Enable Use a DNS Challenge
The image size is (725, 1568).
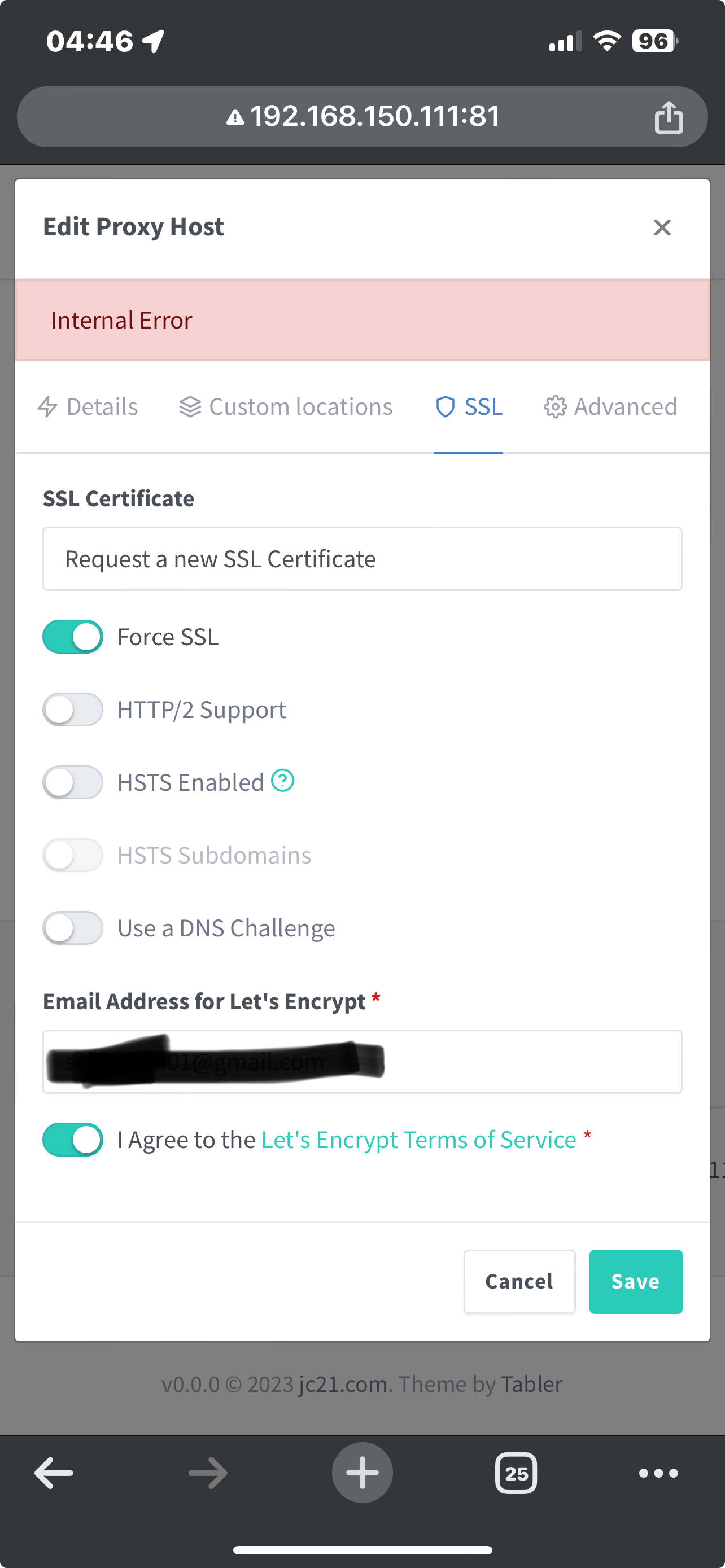[72, 928]
